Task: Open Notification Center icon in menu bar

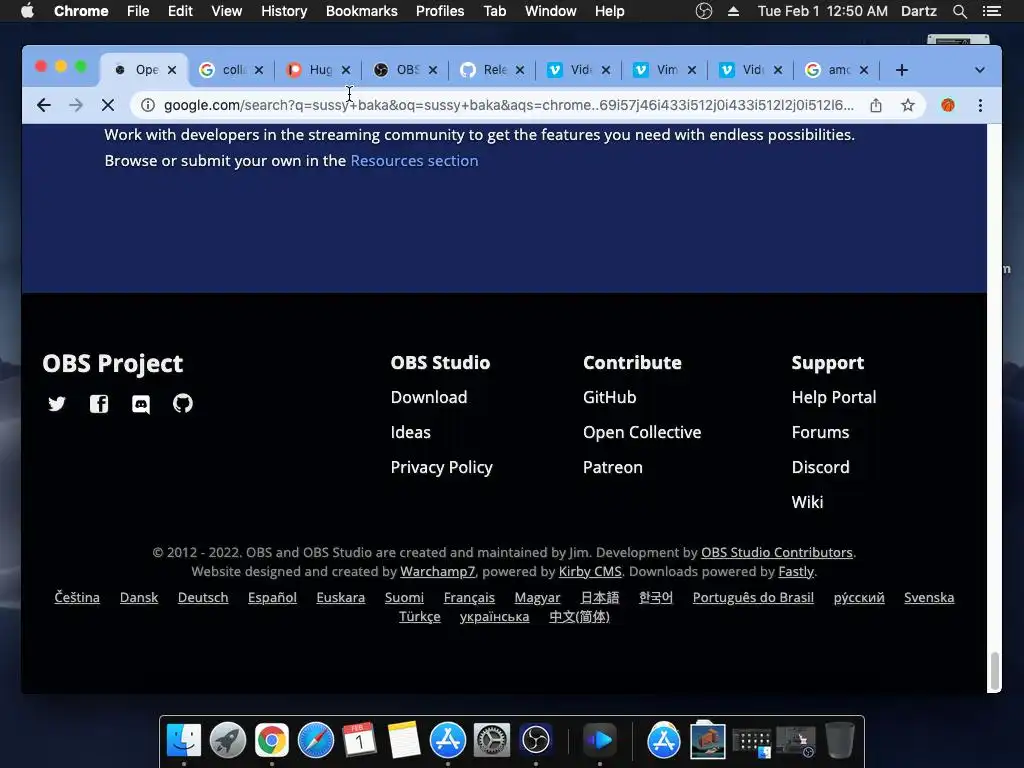Action: pyautogui.click(x=991, y=11)
